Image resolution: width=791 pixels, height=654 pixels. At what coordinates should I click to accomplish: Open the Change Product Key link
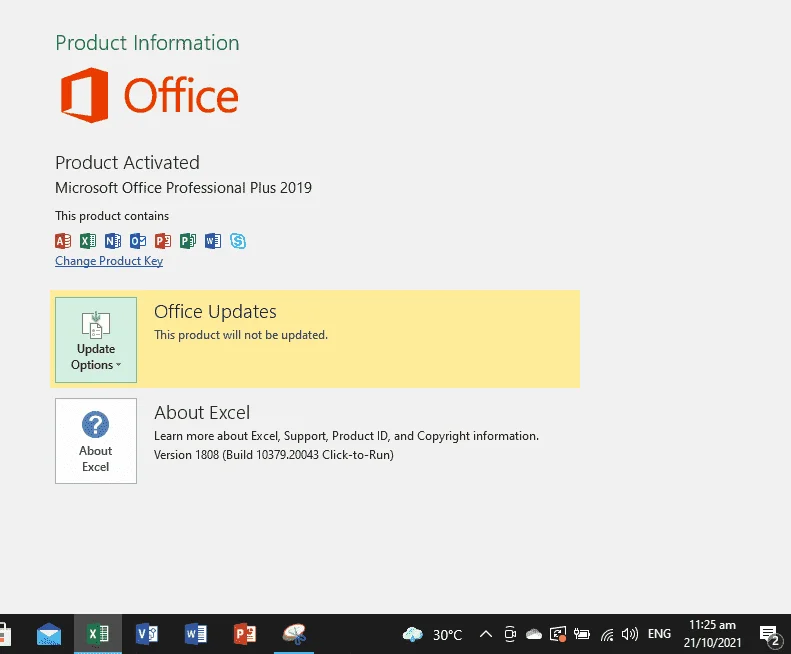pos(109,261)
